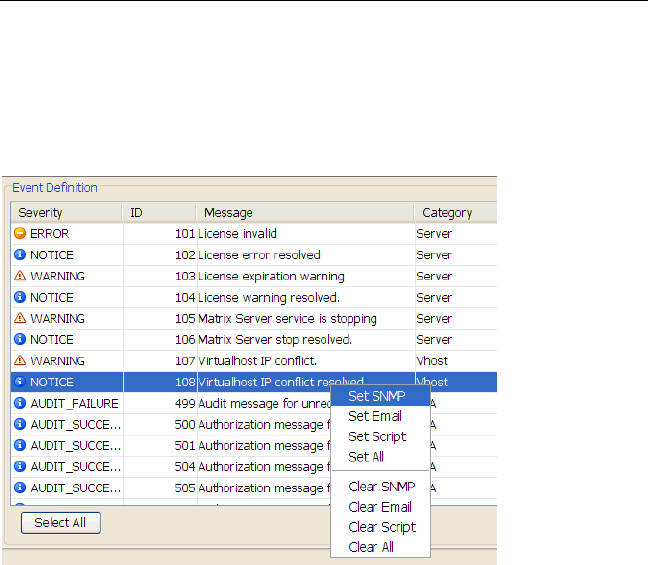Click the NOTICE info icon for event 106

click(x=20, y=340)
